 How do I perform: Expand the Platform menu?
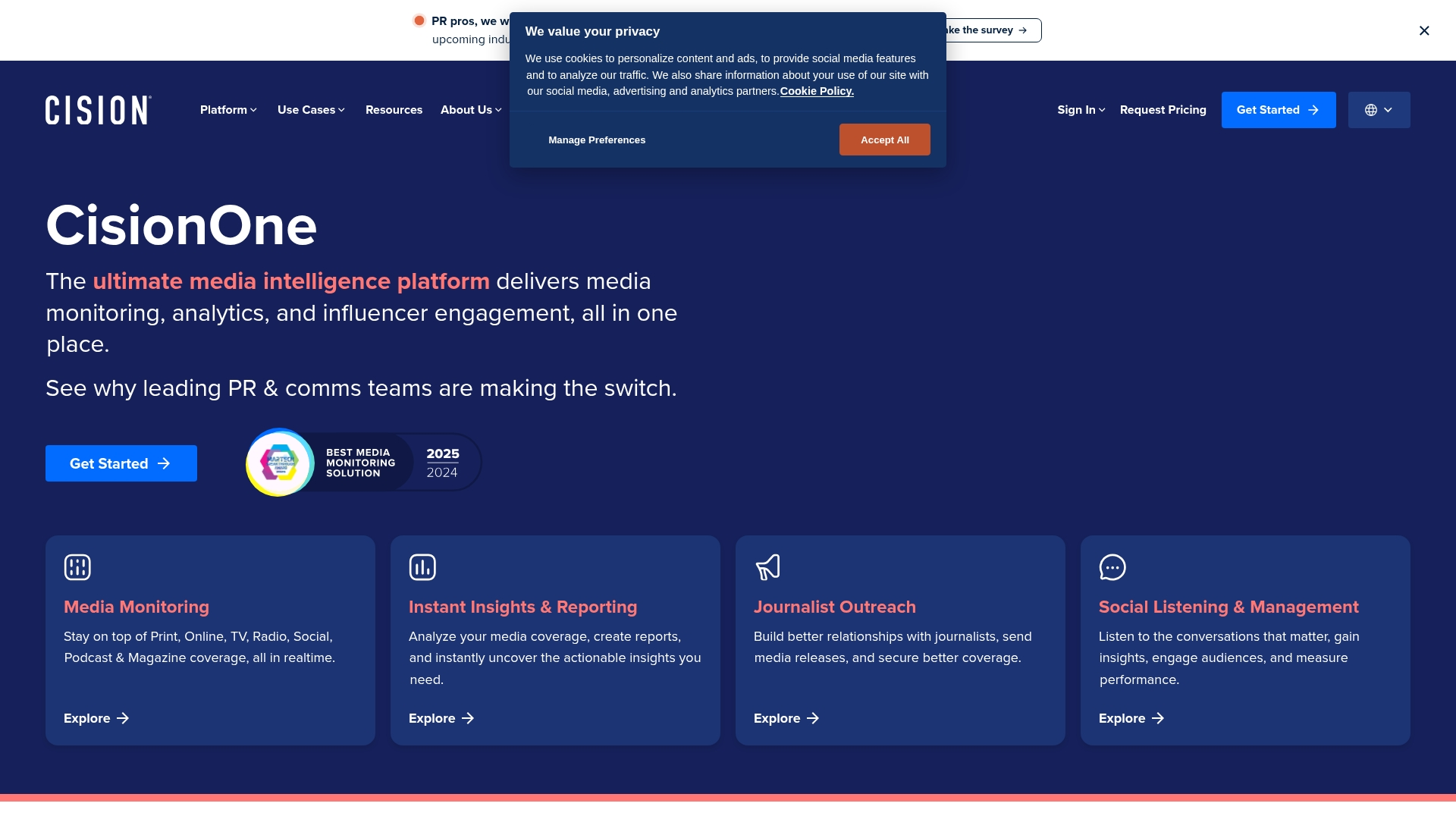pyautogui.click(x=228, y=110)
